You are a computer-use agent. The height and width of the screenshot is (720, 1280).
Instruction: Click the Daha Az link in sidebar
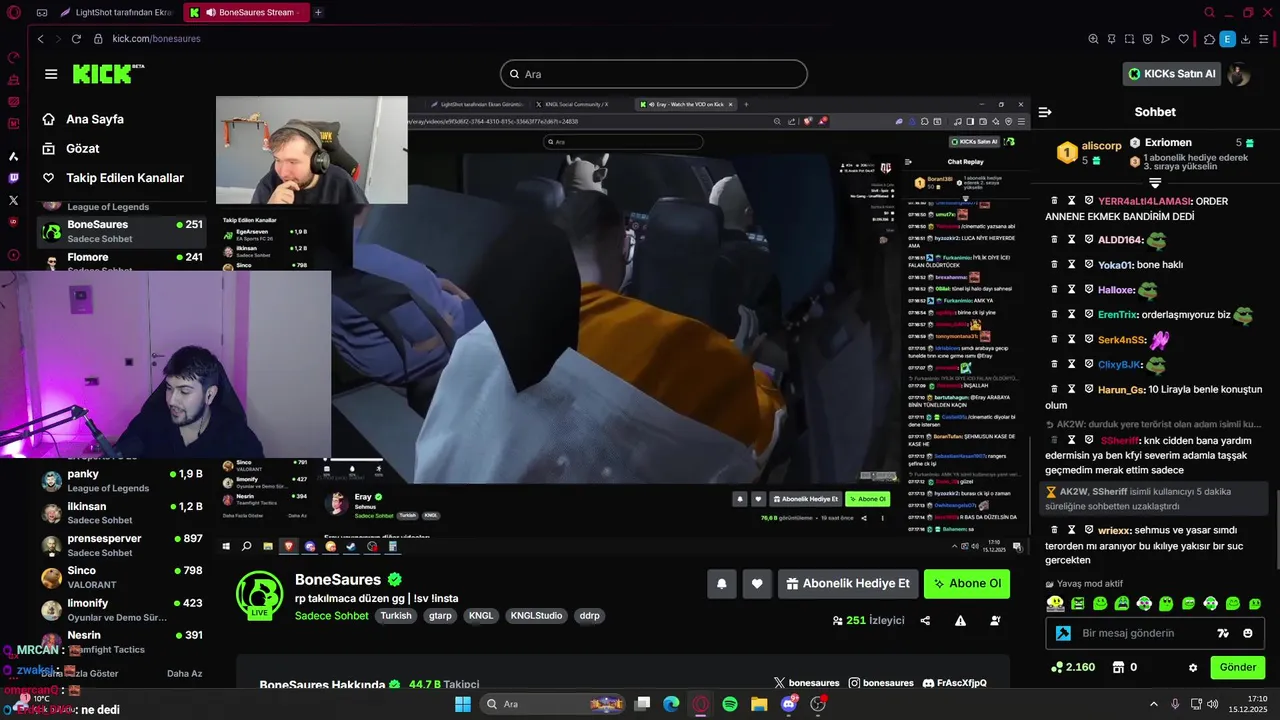coord(184,674)
